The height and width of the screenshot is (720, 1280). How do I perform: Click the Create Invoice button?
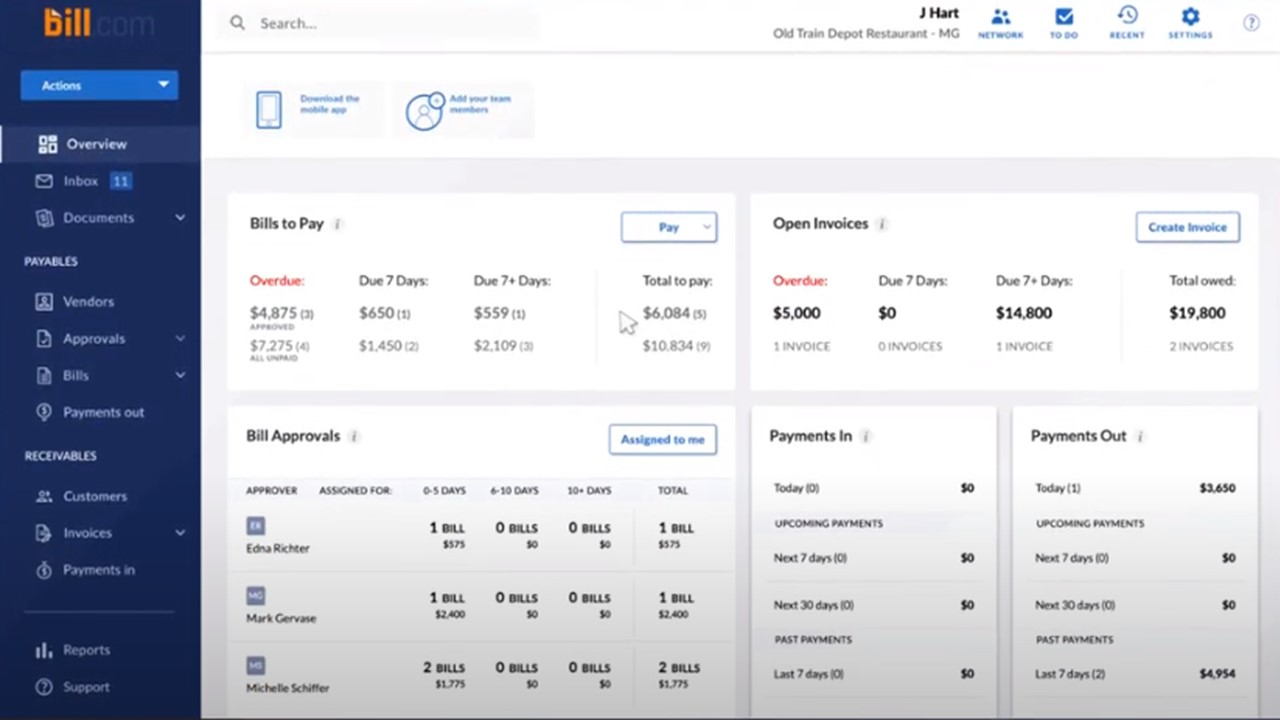(x=1187, y=227)
